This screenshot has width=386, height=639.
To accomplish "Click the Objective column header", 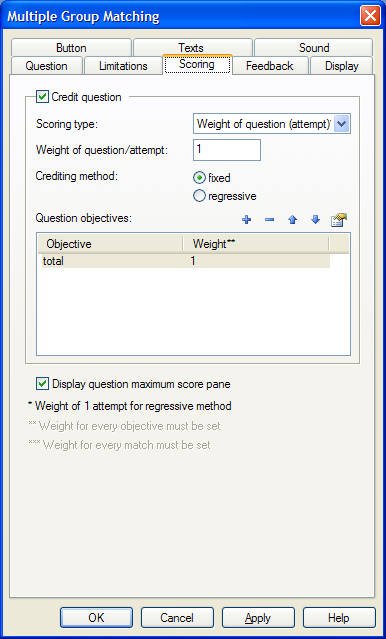I will tap(110, 244).
